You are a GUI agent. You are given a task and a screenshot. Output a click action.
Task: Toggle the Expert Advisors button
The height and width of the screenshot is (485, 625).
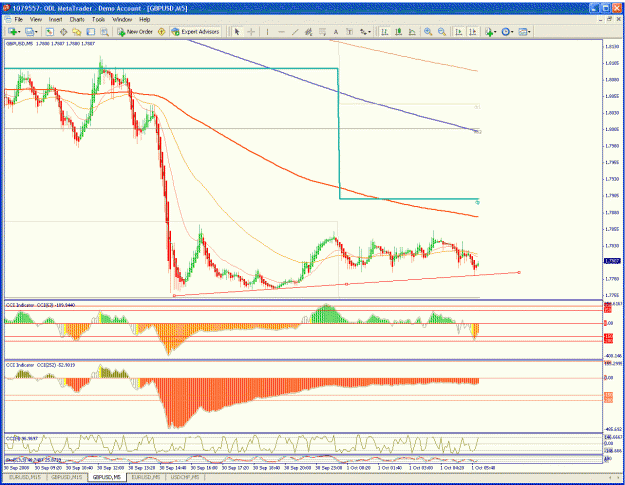tap(195, 32)
